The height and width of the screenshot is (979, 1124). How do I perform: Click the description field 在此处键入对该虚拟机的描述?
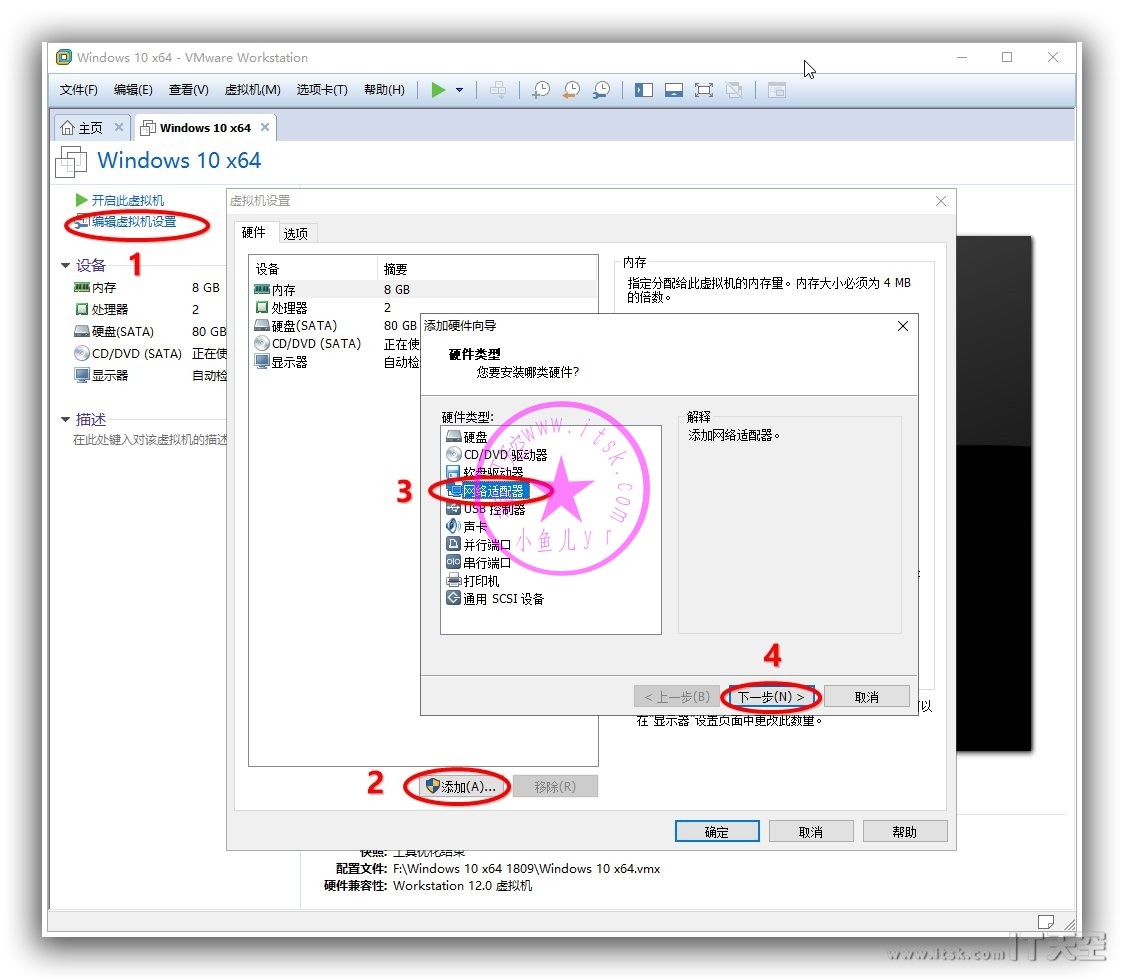click(x=150, y=439)
